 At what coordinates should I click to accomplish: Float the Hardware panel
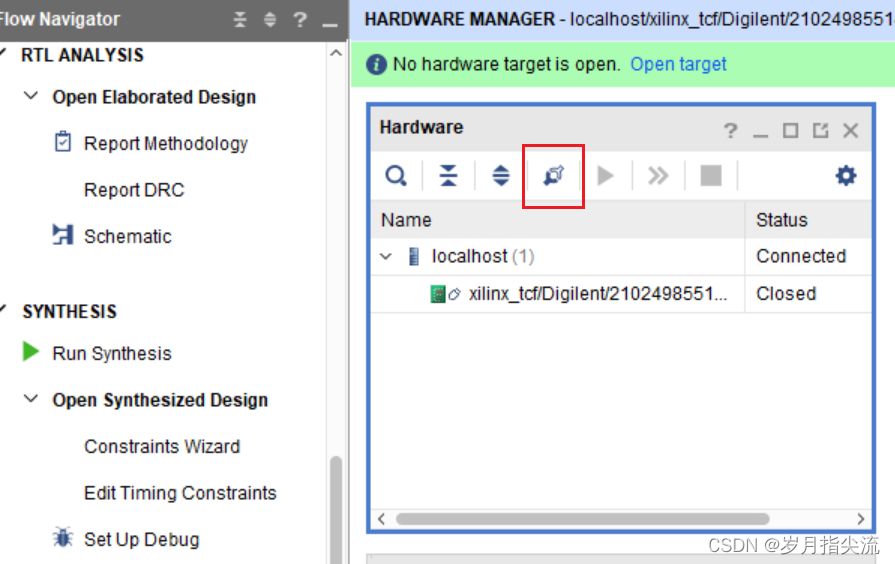(x=820, y=131)
